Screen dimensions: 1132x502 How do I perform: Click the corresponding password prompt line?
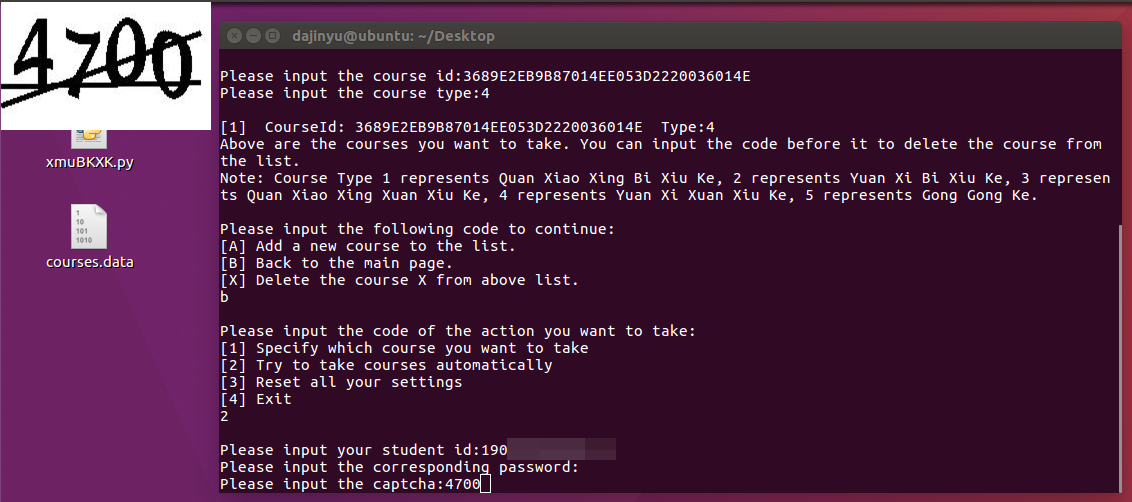(x=399, y=467)
